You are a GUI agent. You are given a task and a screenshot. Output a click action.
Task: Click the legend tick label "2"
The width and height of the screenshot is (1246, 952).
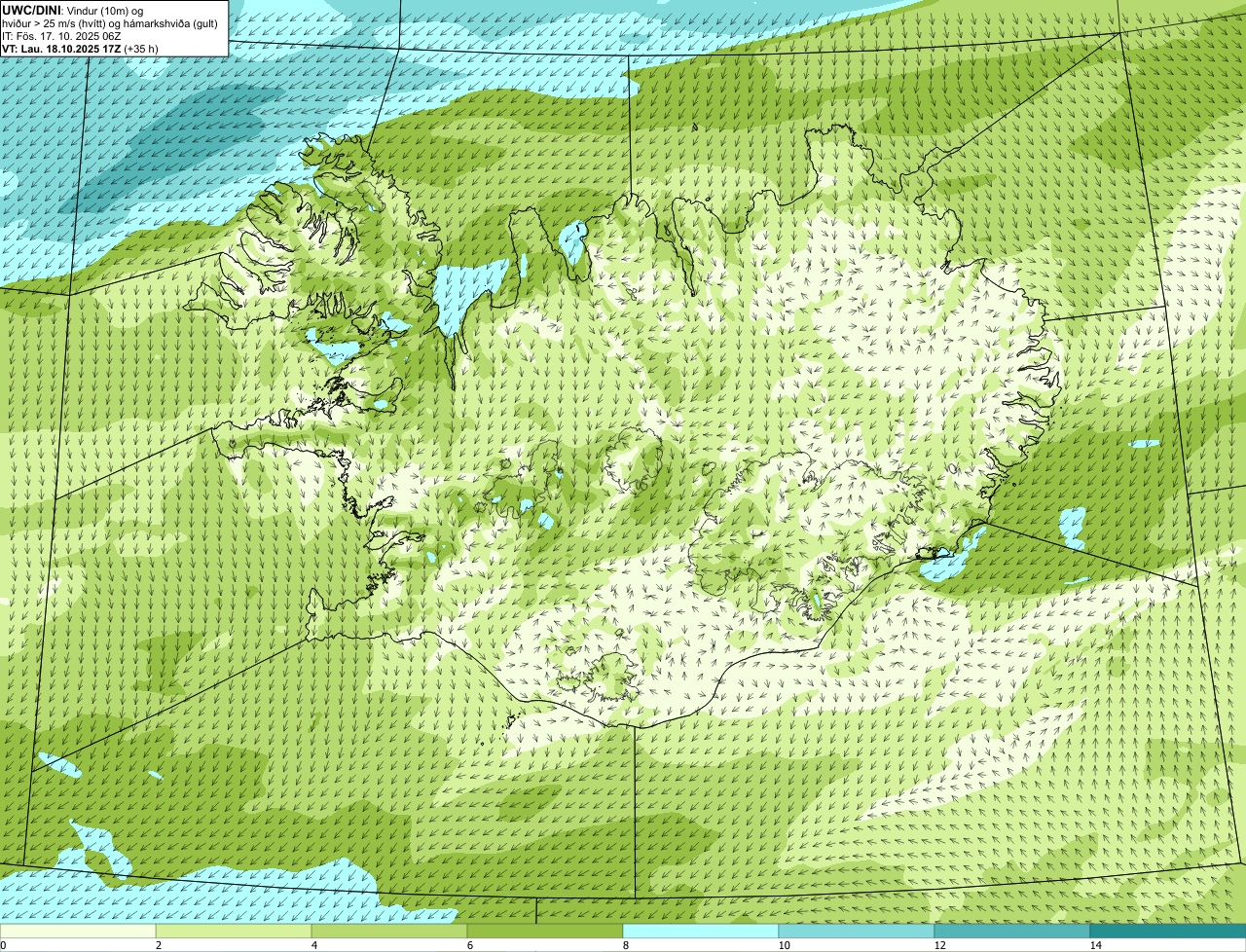[x=158, y=945]
